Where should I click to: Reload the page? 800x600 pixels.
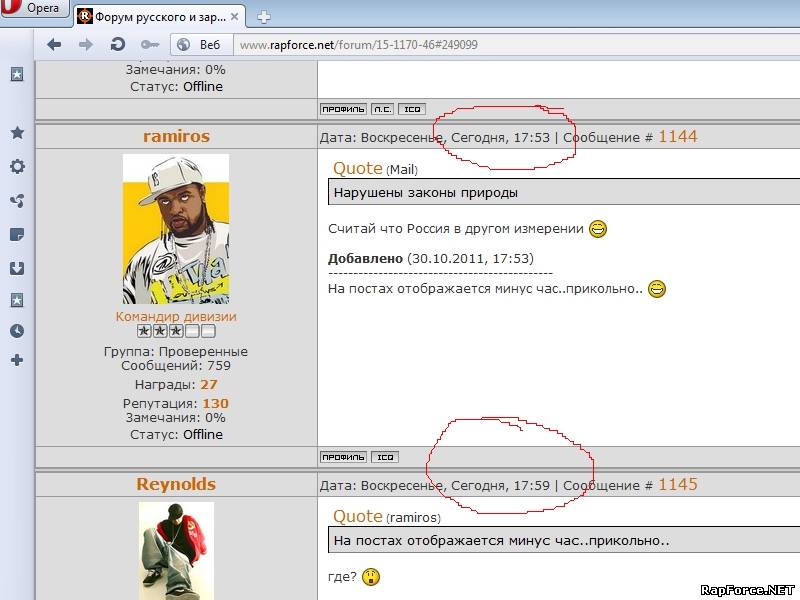pyautogui.click(x=118, y=45)
